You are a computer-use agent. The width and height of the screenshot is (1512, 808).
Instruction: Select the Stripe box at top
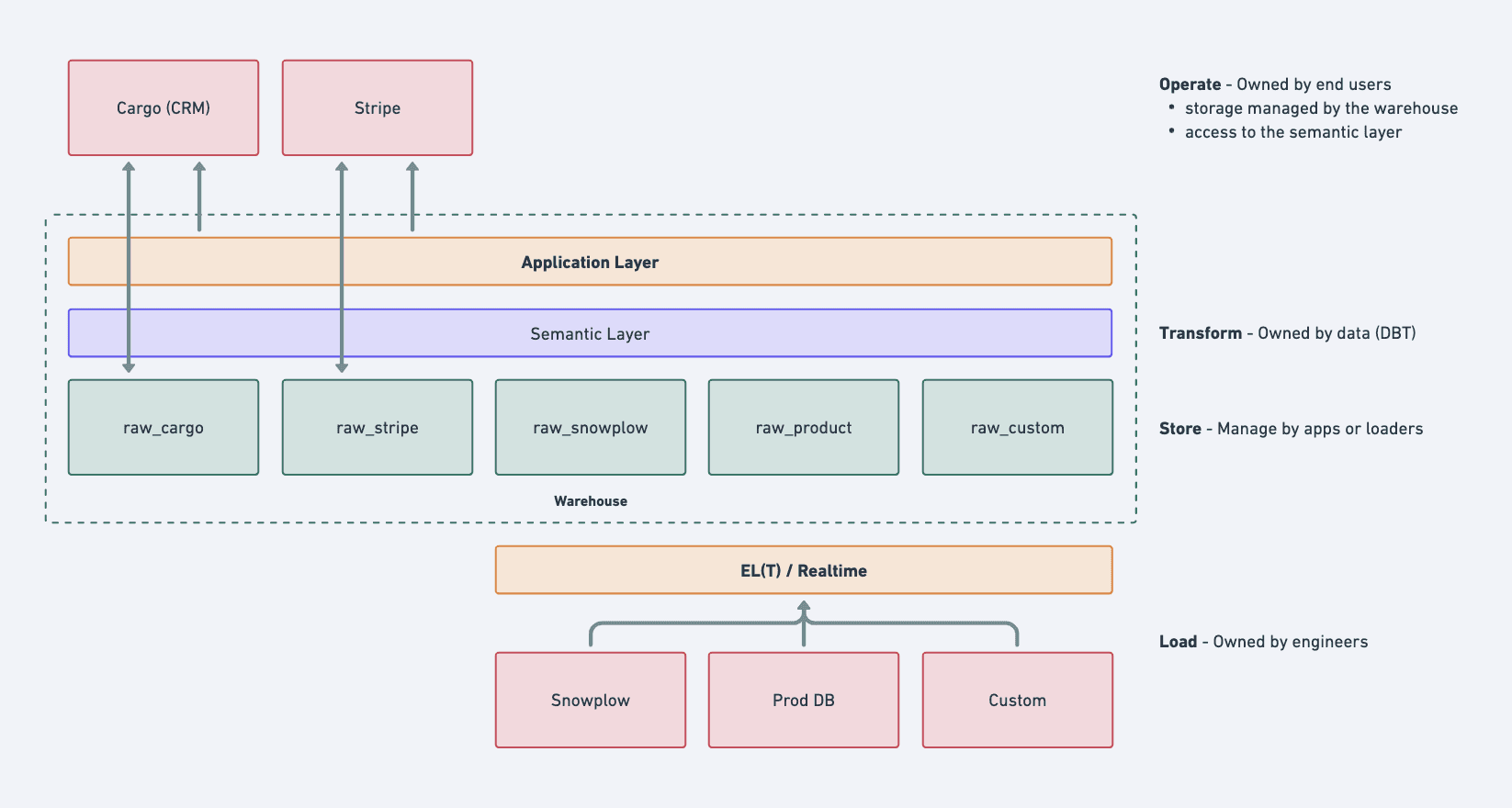(378, 107)
